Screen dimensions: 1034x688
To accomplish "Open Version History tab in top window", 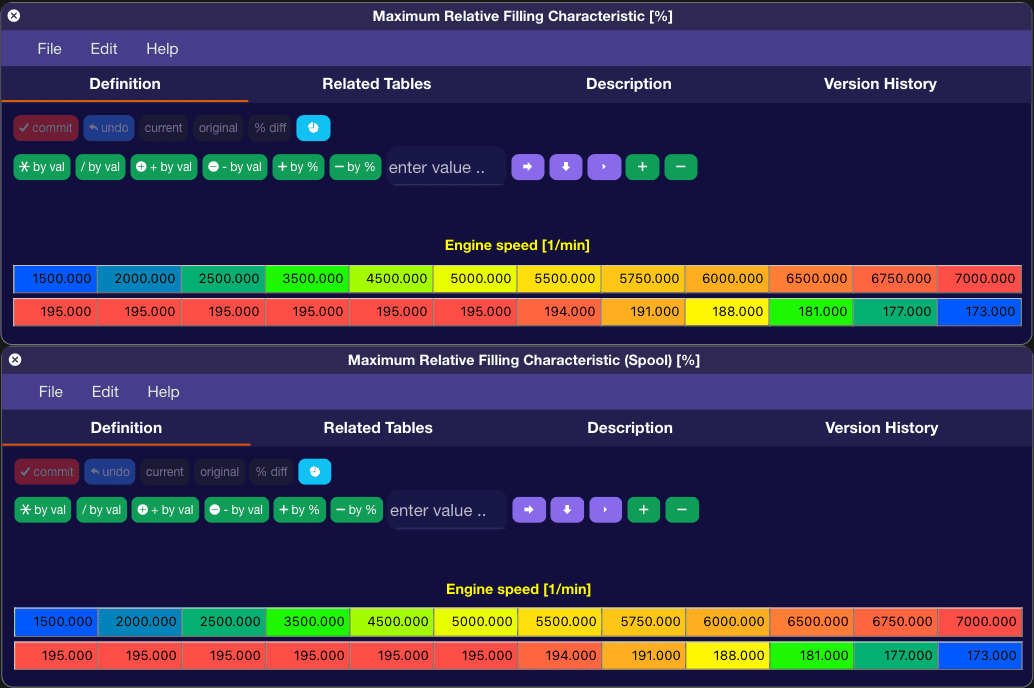I will tap(880, 84).
